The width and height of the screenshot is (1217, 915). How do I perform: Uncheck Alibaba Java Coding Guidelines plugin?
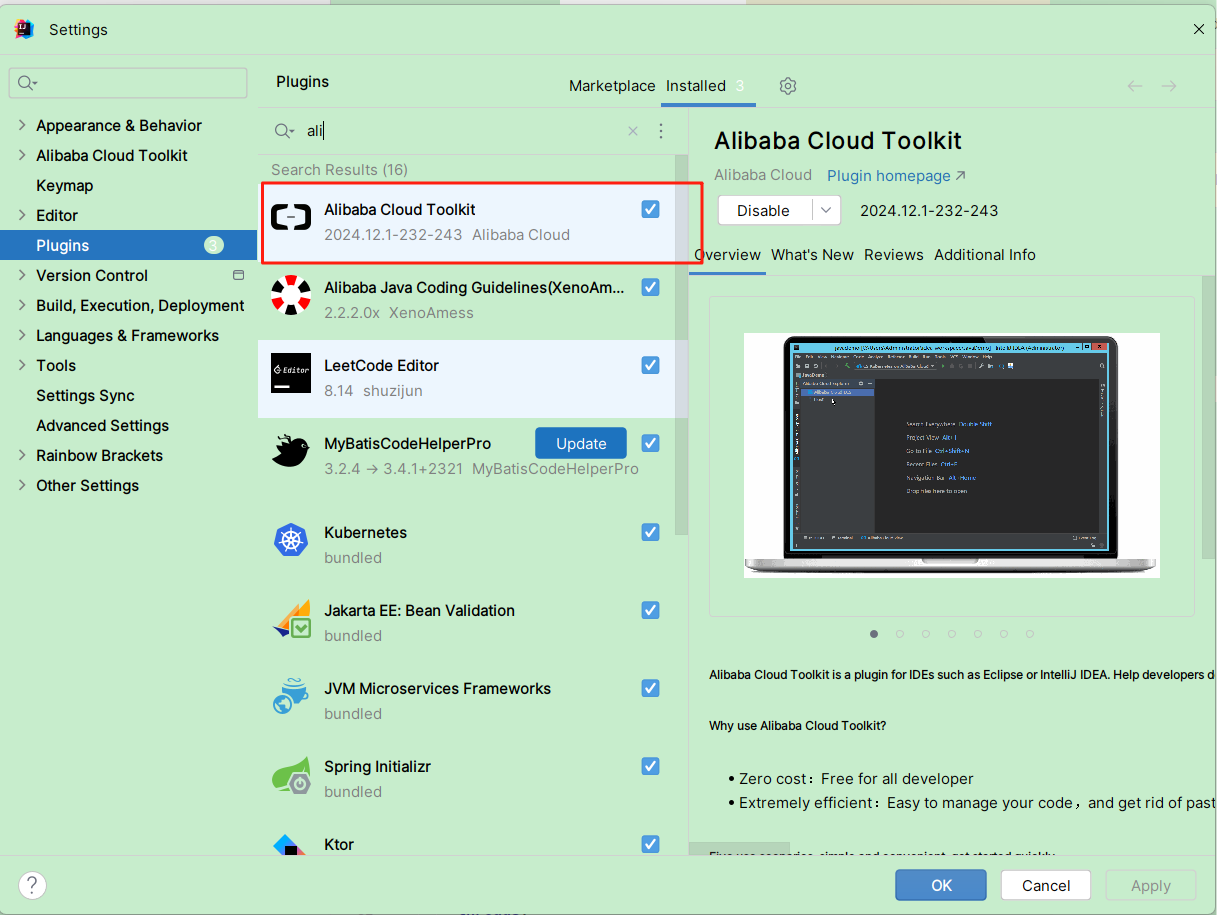[x=651, y=287]
